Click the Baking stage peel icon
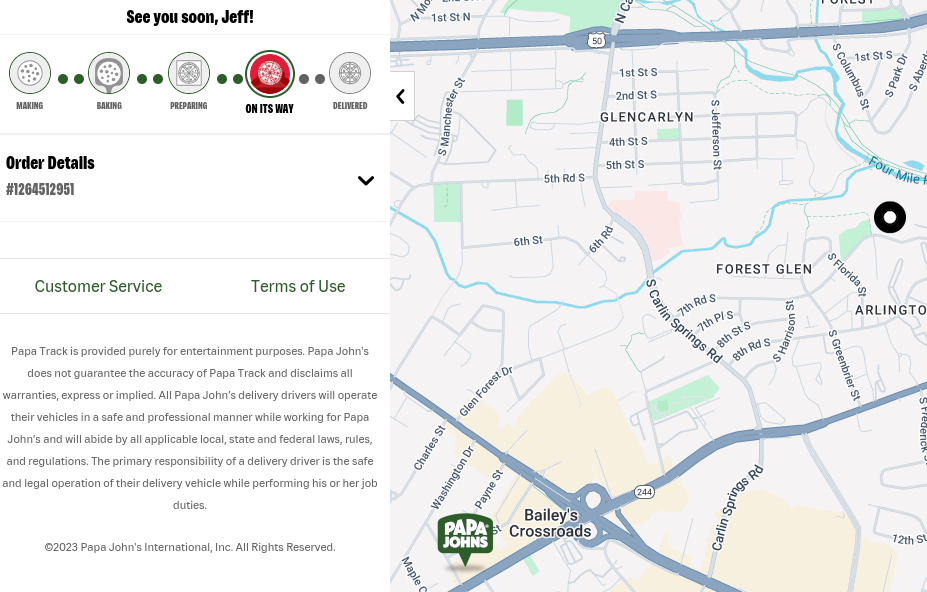 point(109,73)
